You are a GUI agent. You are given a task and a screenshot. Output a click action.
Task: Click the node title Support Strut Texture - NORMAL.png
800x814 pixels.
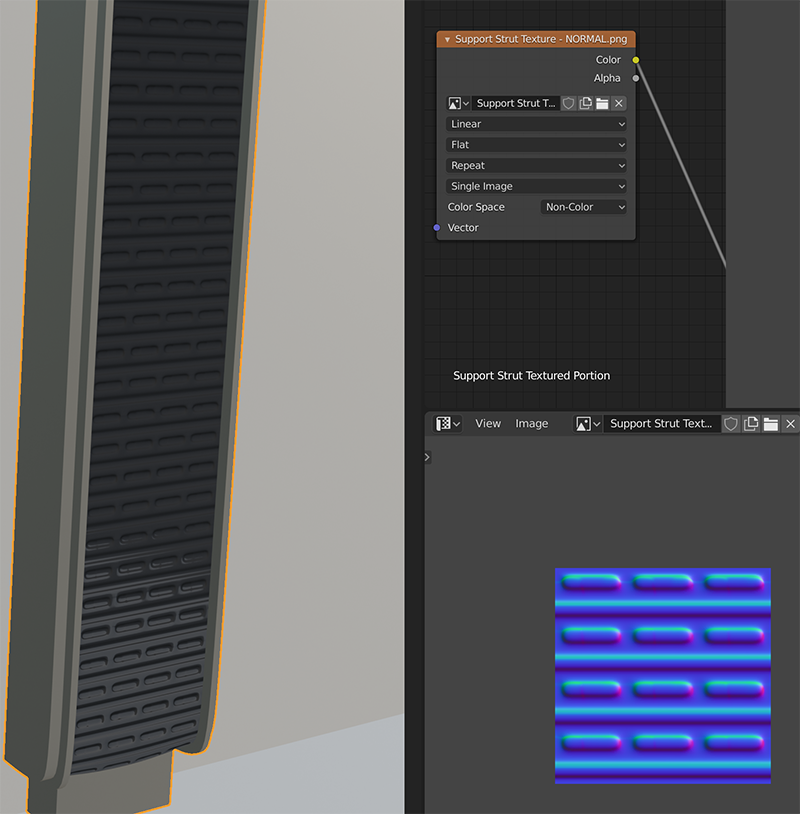pyautogui.click(x=541, y=39)
